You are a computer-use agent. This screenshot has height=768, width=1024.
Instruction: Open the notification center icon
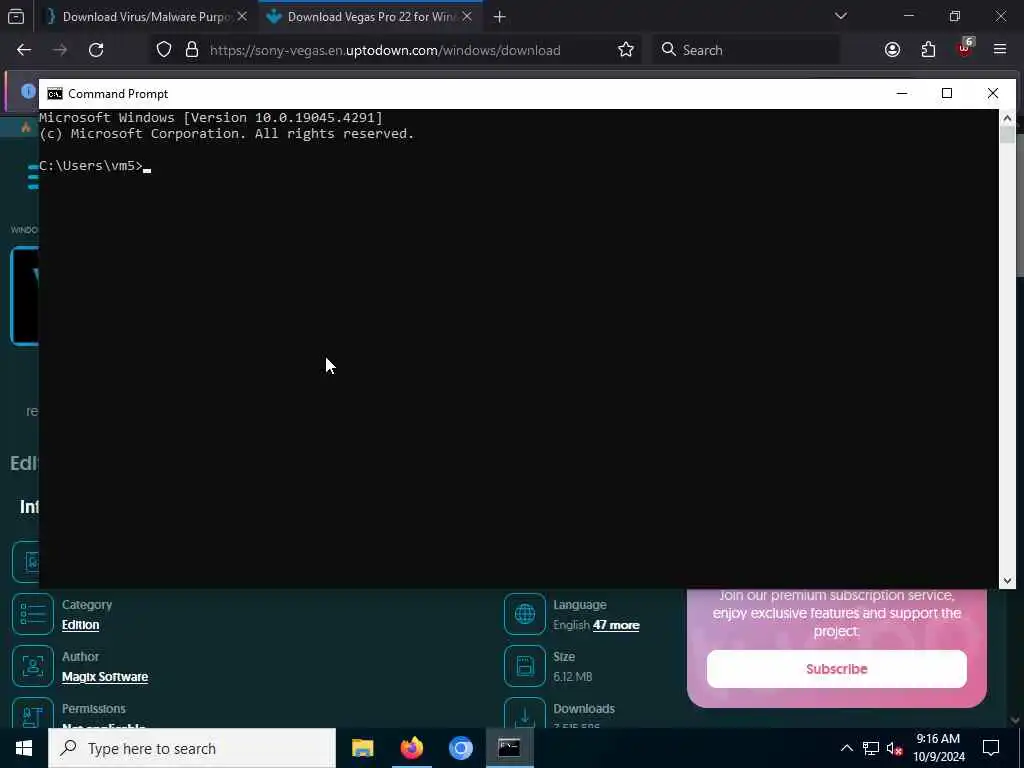pyautogui.click(x=991, y=748)
